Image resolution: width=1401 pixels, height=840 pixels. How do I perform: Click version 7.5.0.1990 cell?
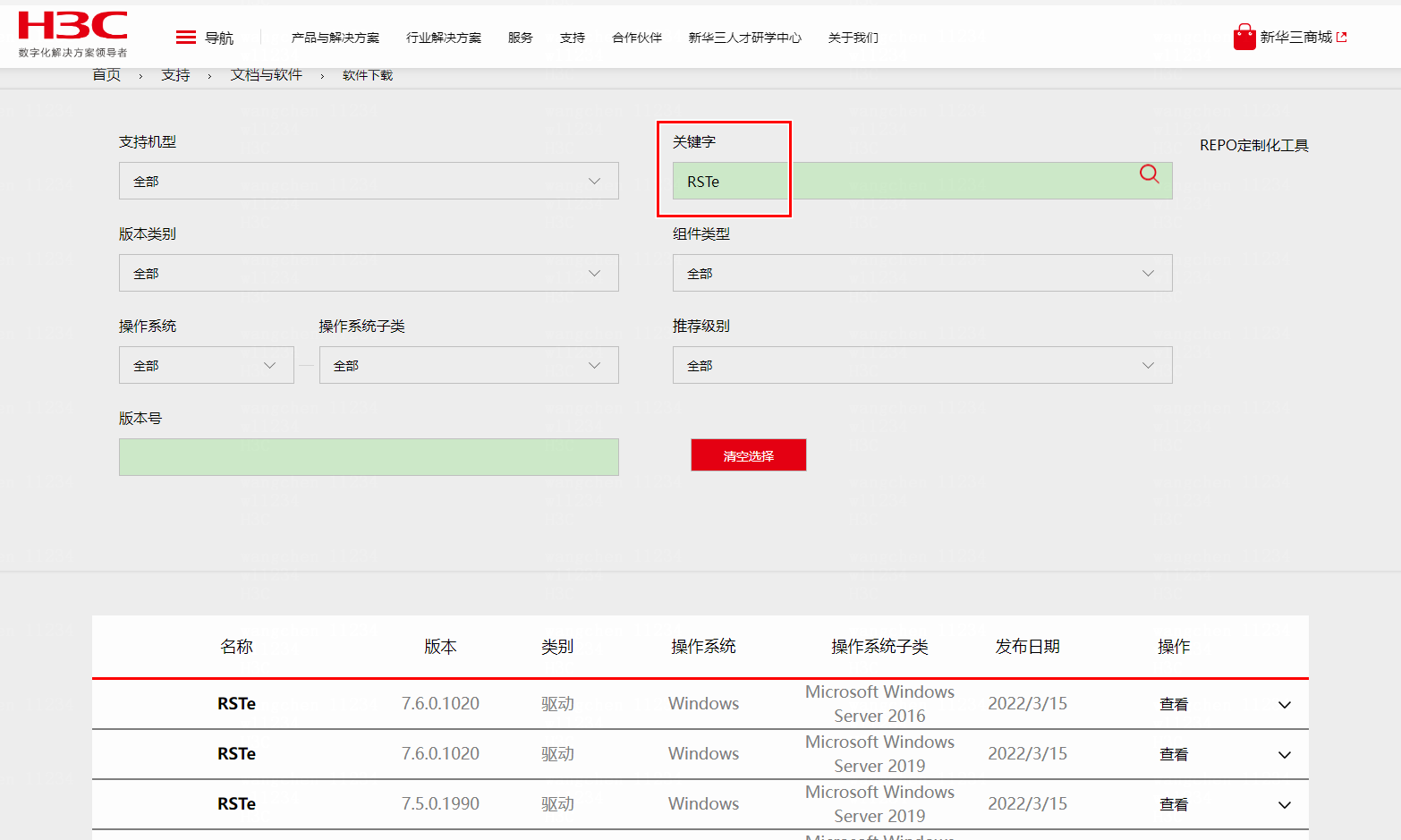coord(440,804)
